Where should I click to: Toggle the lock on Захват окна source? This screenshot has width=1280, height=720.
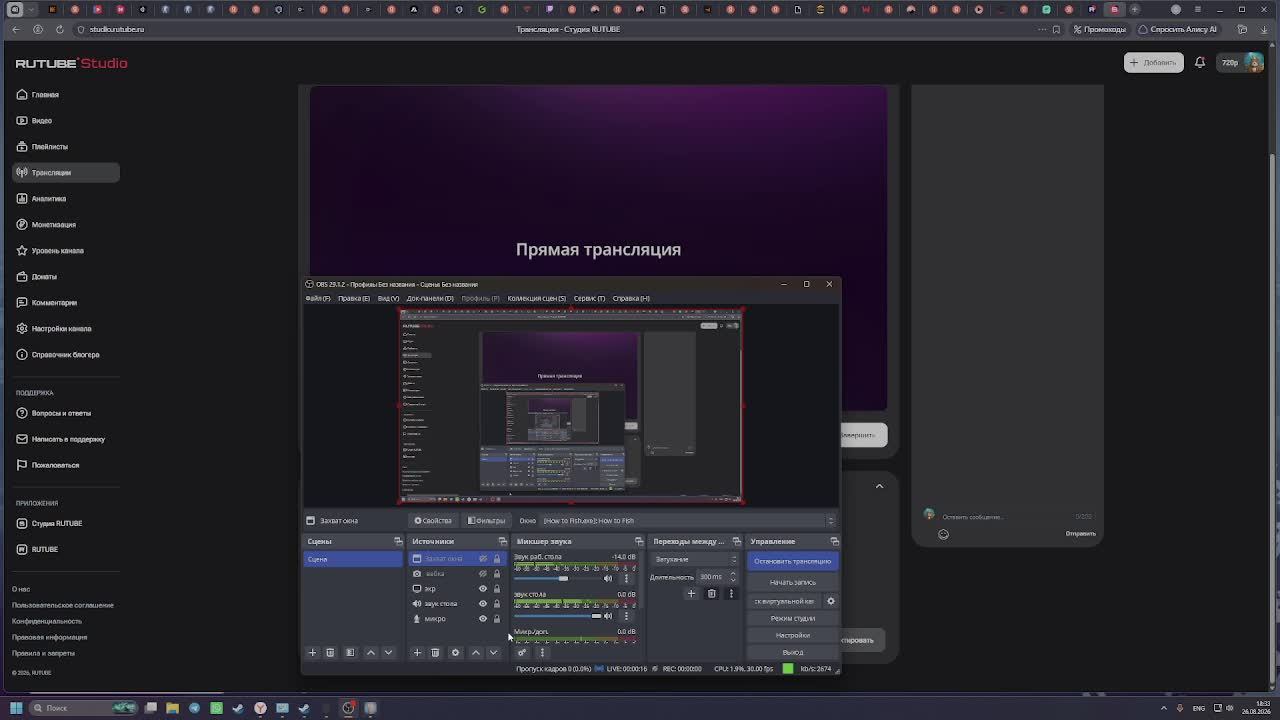coord(497,559)
